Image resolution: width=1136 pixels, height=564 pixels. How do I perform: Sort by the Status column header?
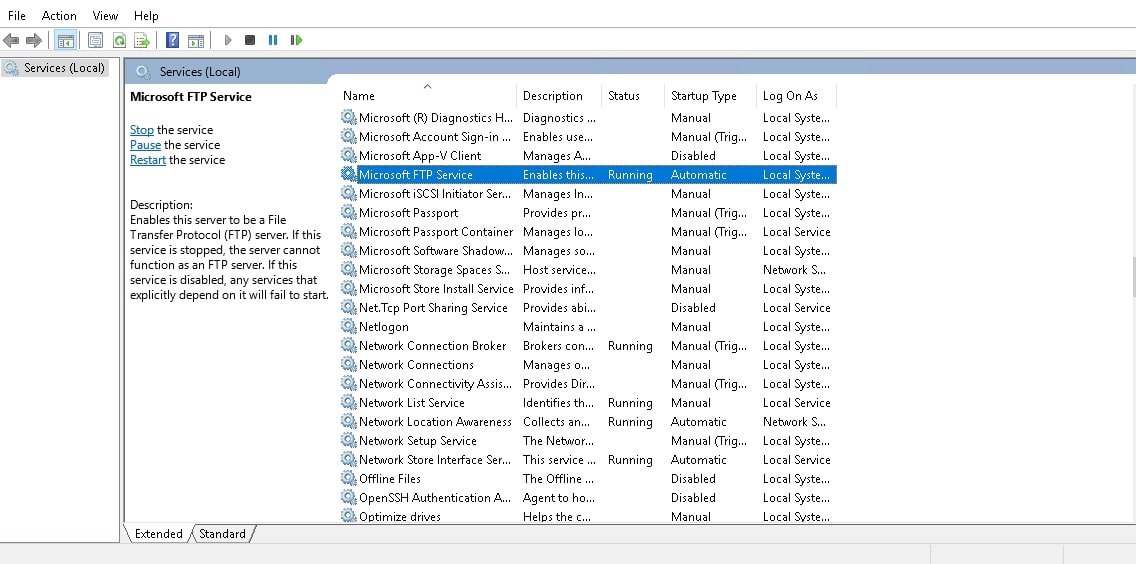[633, 96]
